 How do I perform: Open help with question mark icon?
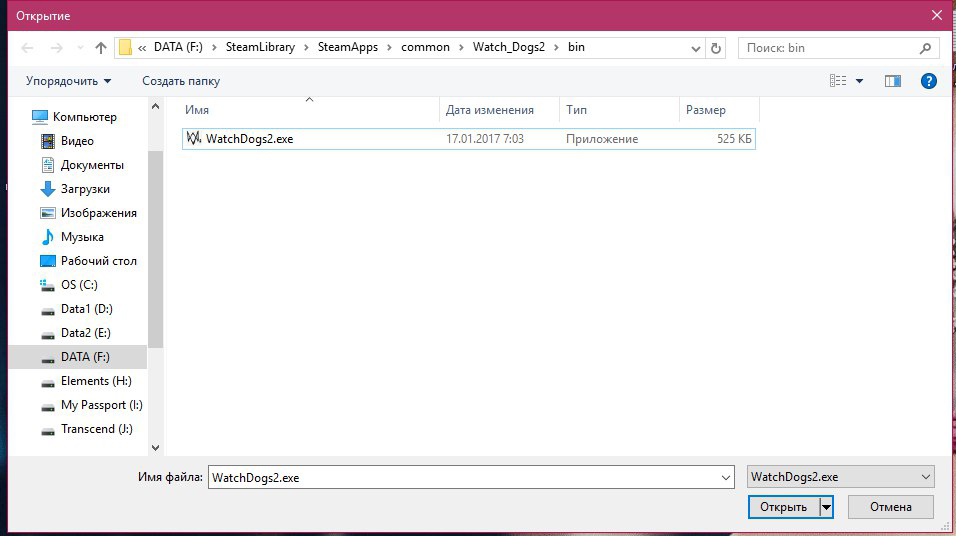click(x=929, y=81)
